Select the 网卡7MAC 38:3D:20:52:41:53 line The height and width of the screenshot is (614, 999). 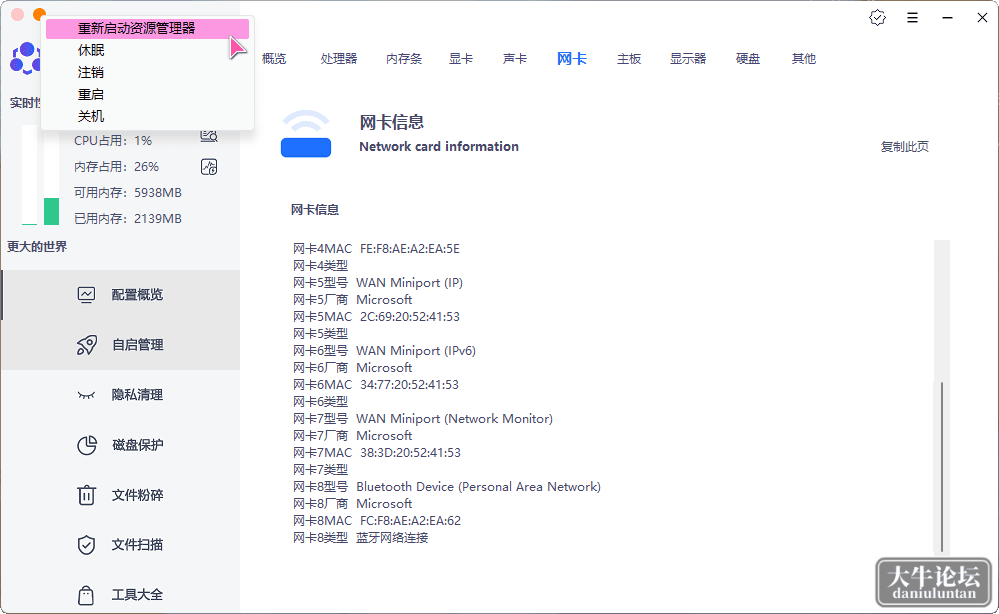coord(377,453)
